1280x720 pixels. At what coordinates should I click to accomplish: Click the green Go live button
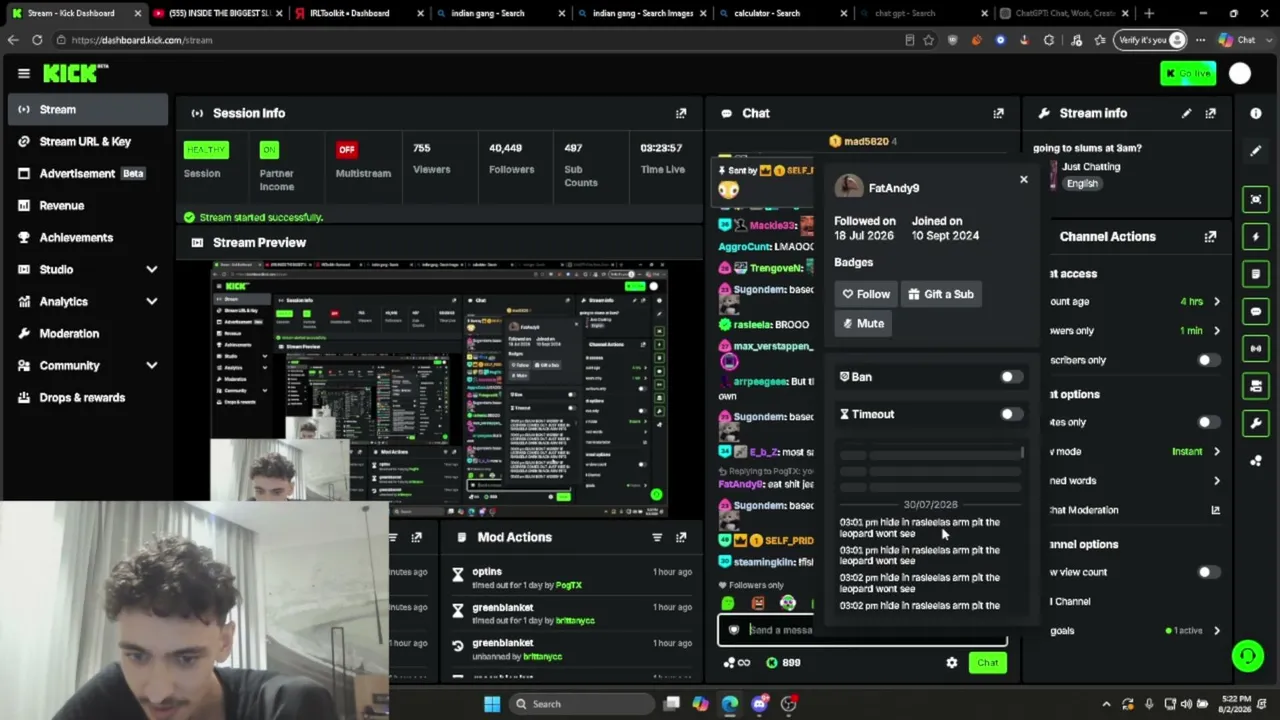pyautogui.click(x=1188, y=73)
